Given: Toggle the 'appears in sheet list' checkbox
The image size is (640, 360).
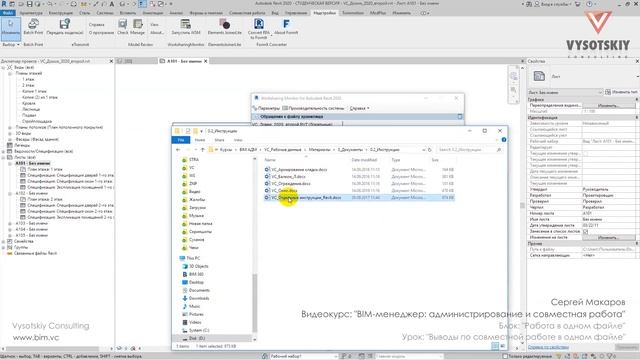Looking at the screenshot, I should tap(585, 231).
